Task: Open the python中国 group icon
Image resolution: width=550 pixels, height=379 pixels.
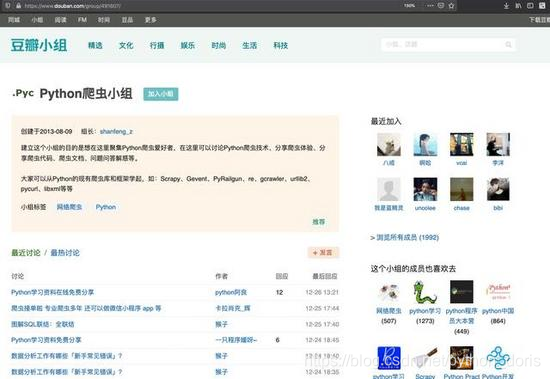Action: click(498, 292)
